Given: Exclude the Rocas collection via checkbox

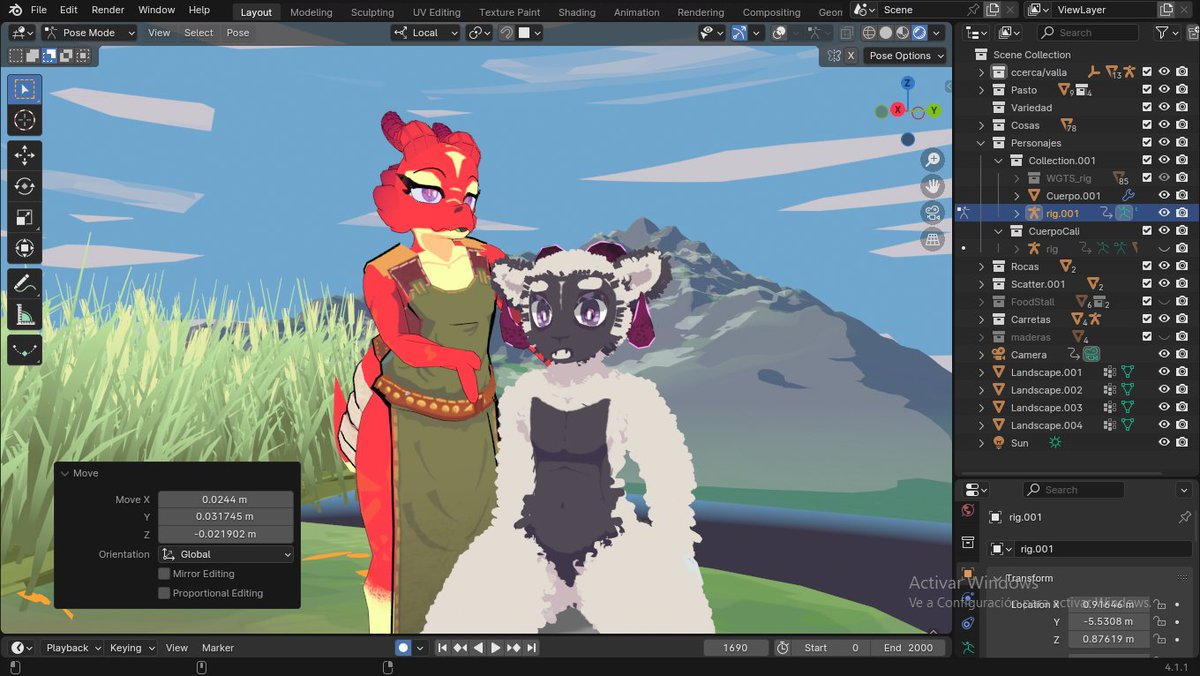Looking at the screenshot, I should 1147,267.
